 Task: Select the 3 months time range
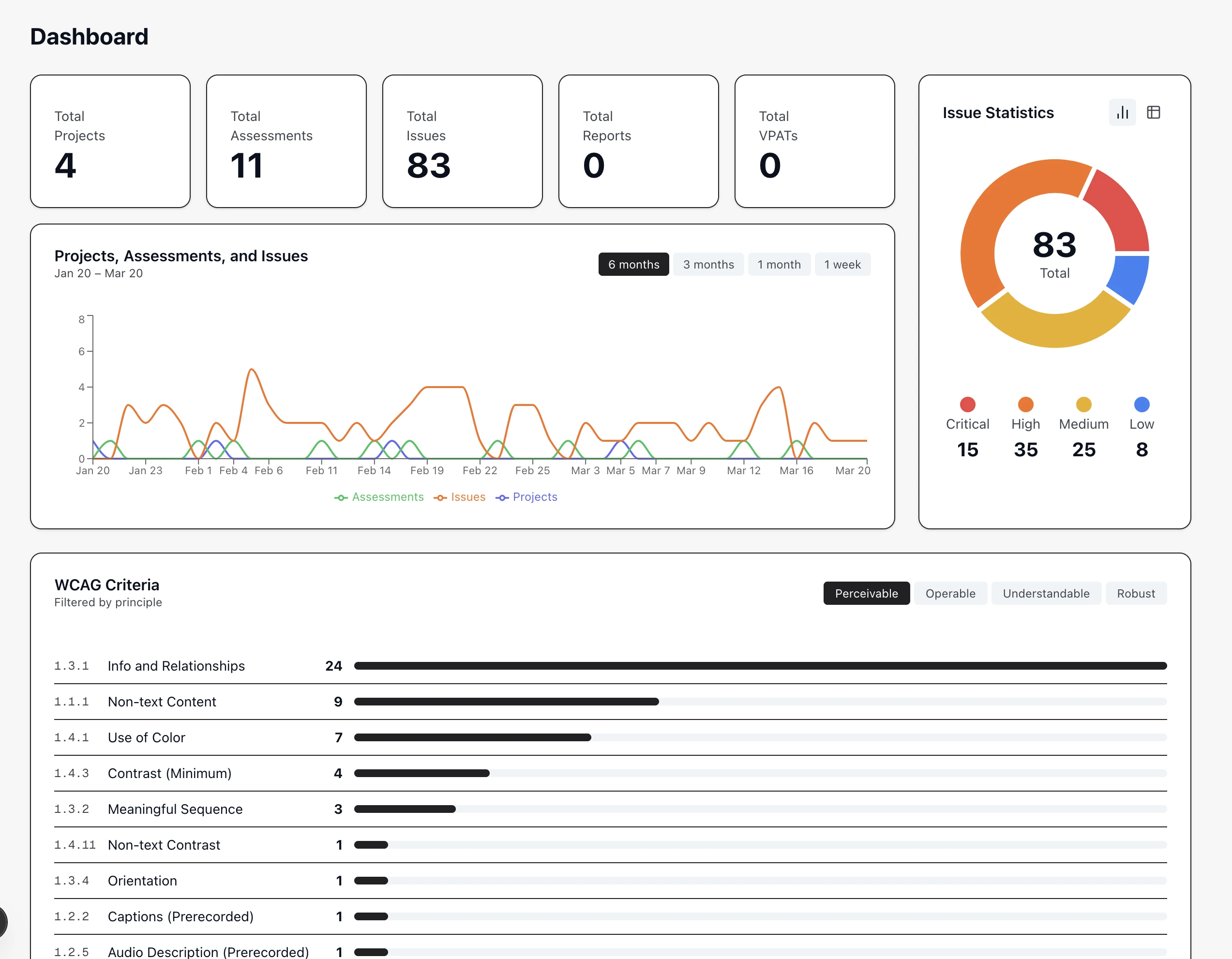coord(708,264)
